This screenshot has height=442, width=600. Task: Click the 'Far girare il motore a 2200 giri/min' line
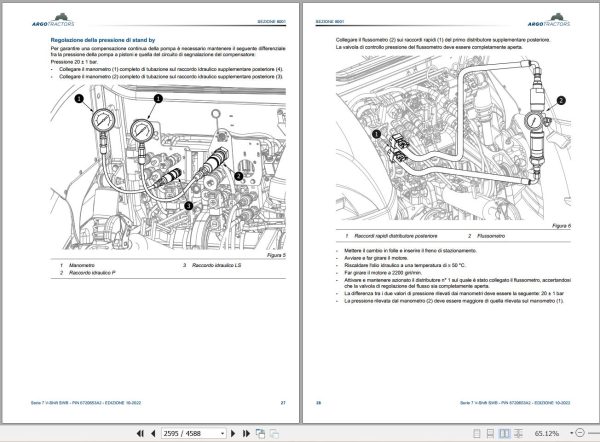[383, 273]
